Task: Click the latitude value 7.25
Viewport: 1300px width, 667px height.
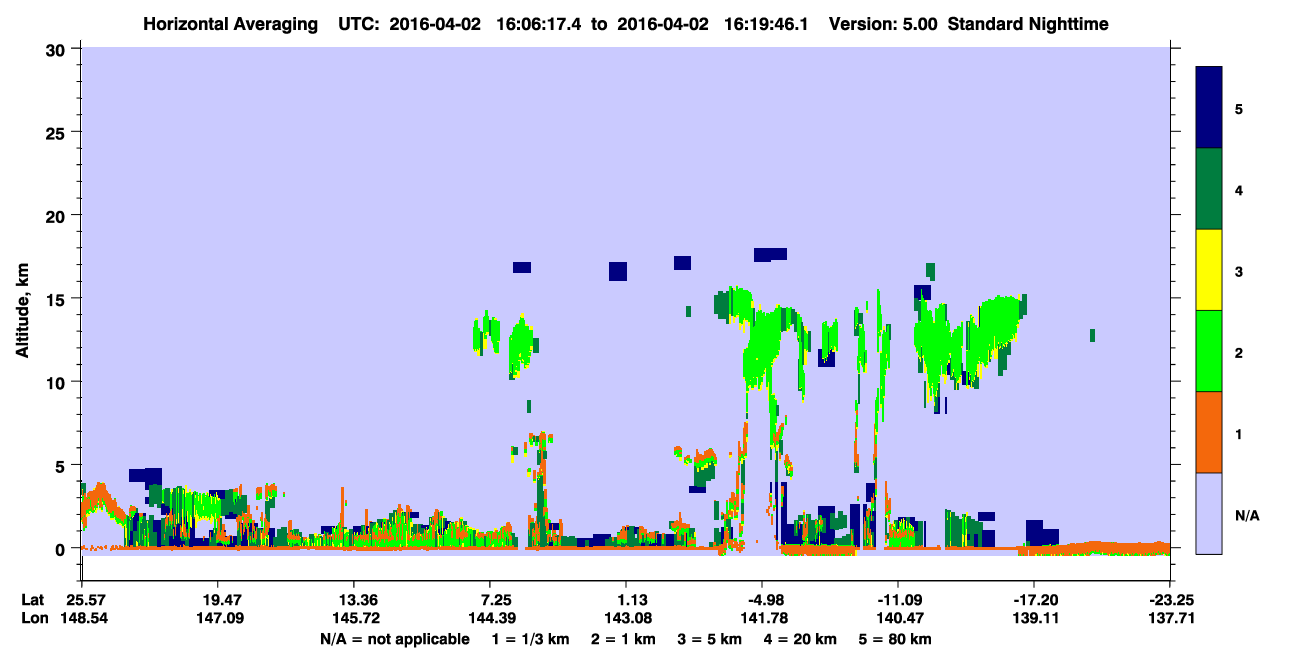Action: pyautogui.click(x=490, y=600)
